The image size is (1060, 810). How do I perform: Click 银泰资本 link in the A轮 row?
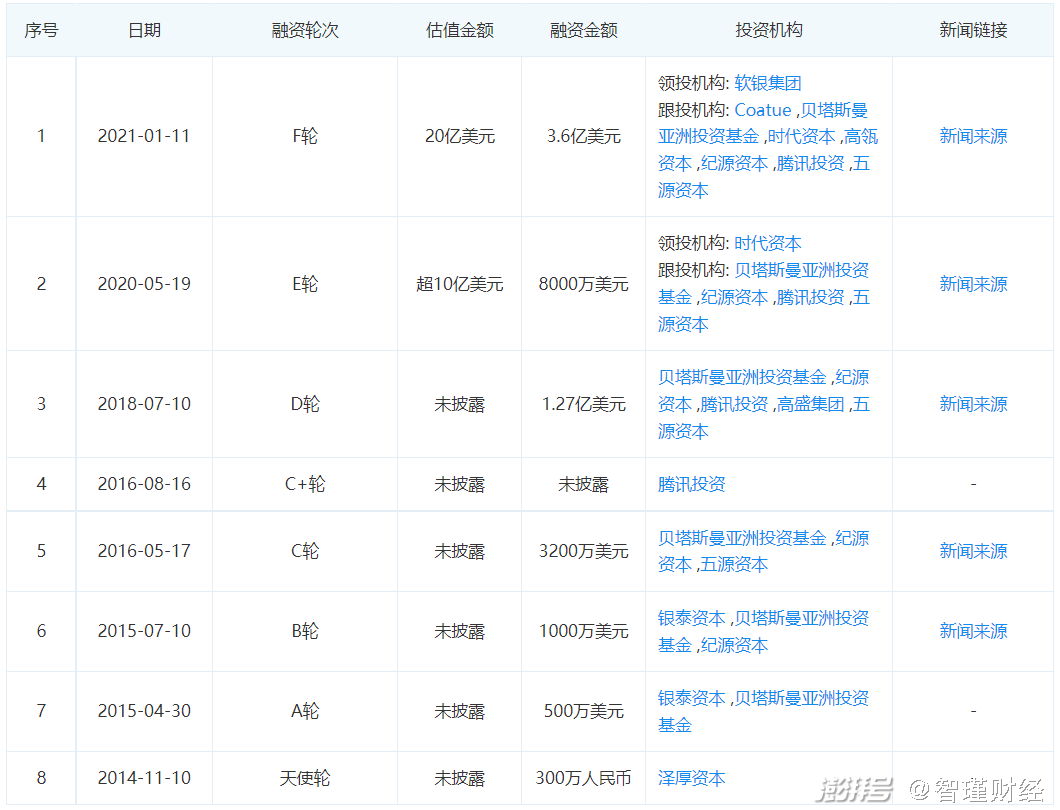691,698
